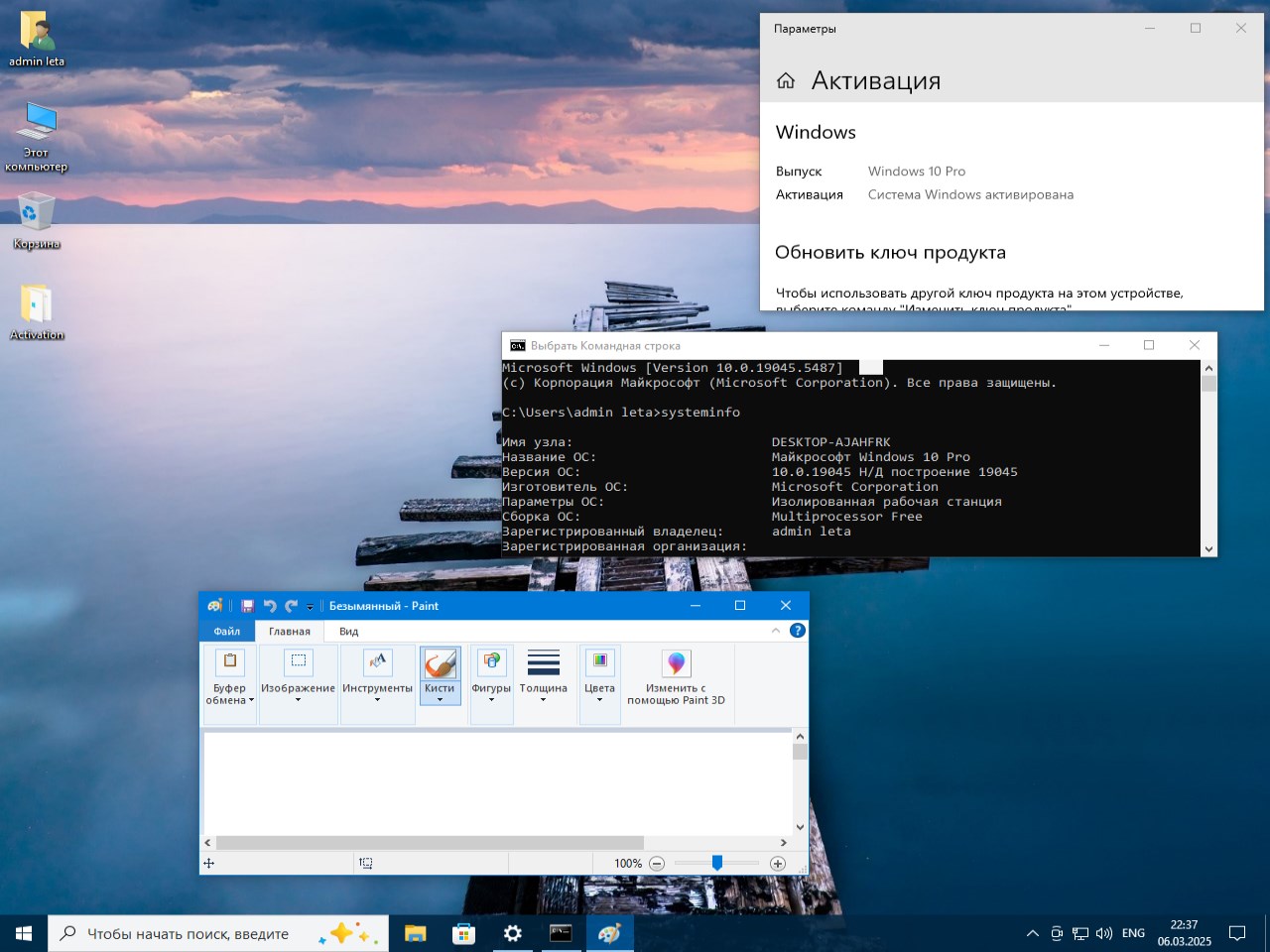Open the Paint clipboard (Буфер обмена) icon
This screenshot has width=1270, height=952.
(230, 662)
